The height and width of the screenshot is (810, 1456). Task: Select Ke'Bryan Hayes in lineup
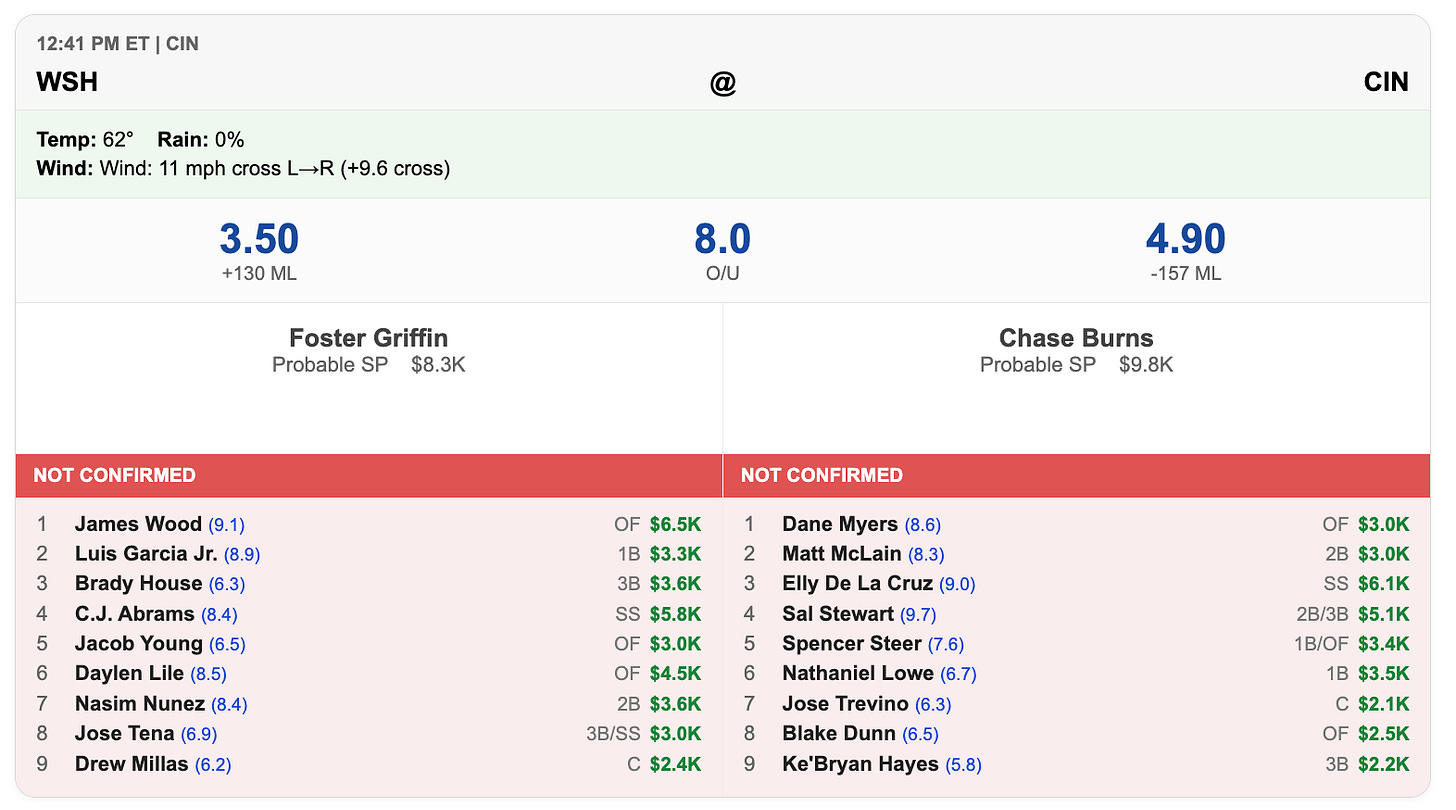(1076, 764)
